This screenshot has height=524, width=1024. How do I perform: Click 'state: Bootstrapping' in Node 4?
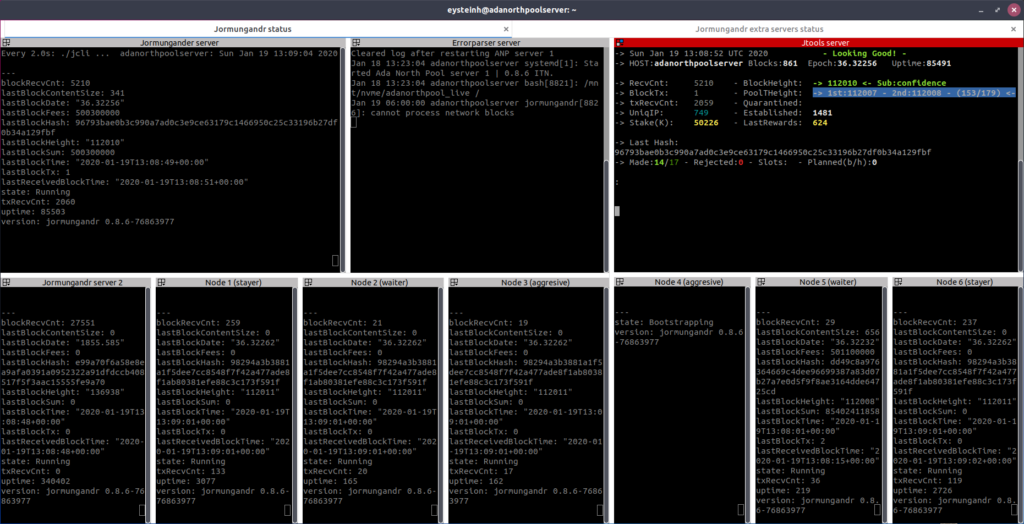coord(665,322)
